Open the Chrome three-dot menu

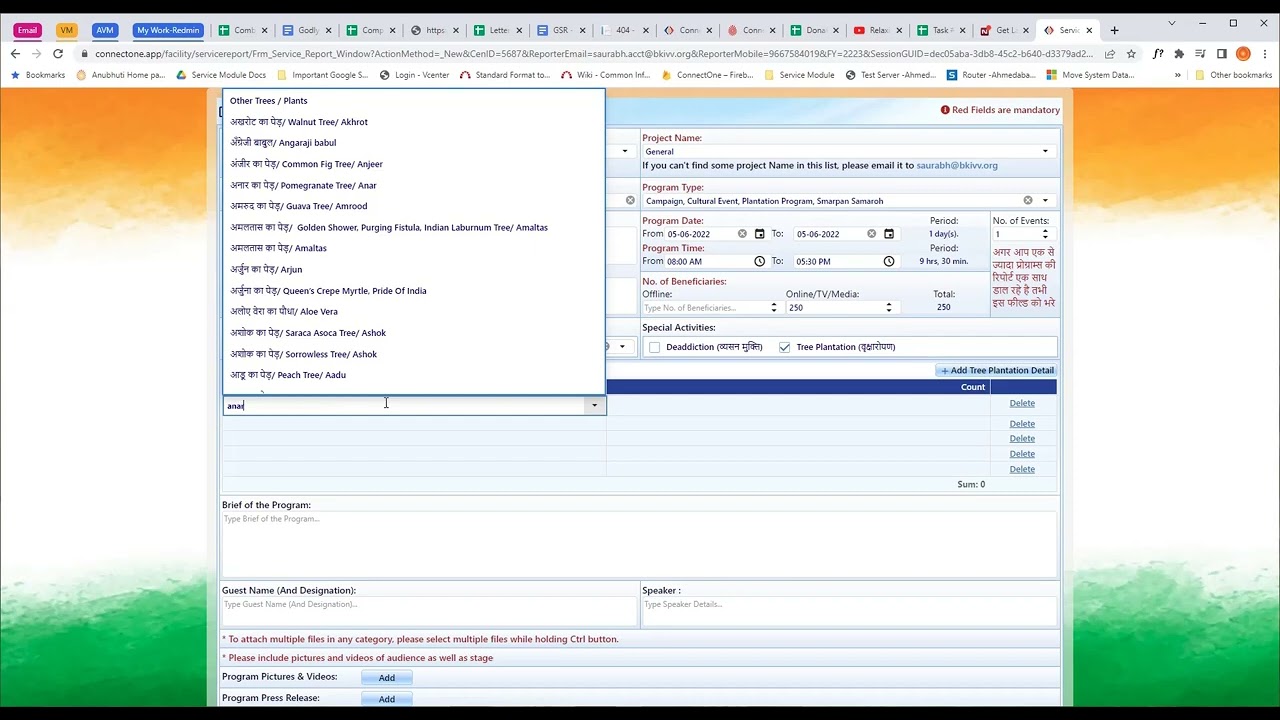point(1264,54)
